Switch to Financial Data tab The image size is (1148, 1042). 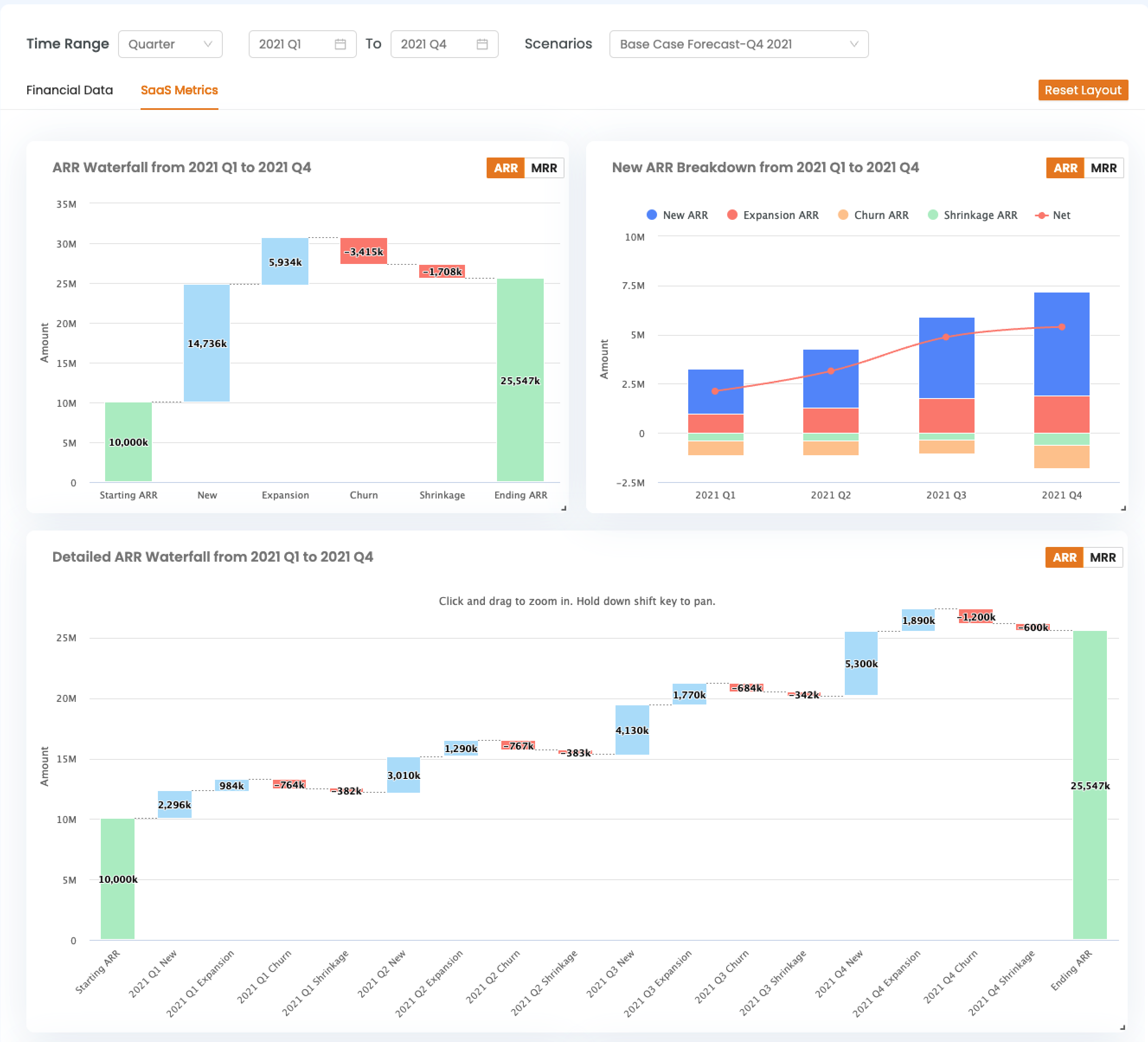point(70,90)
